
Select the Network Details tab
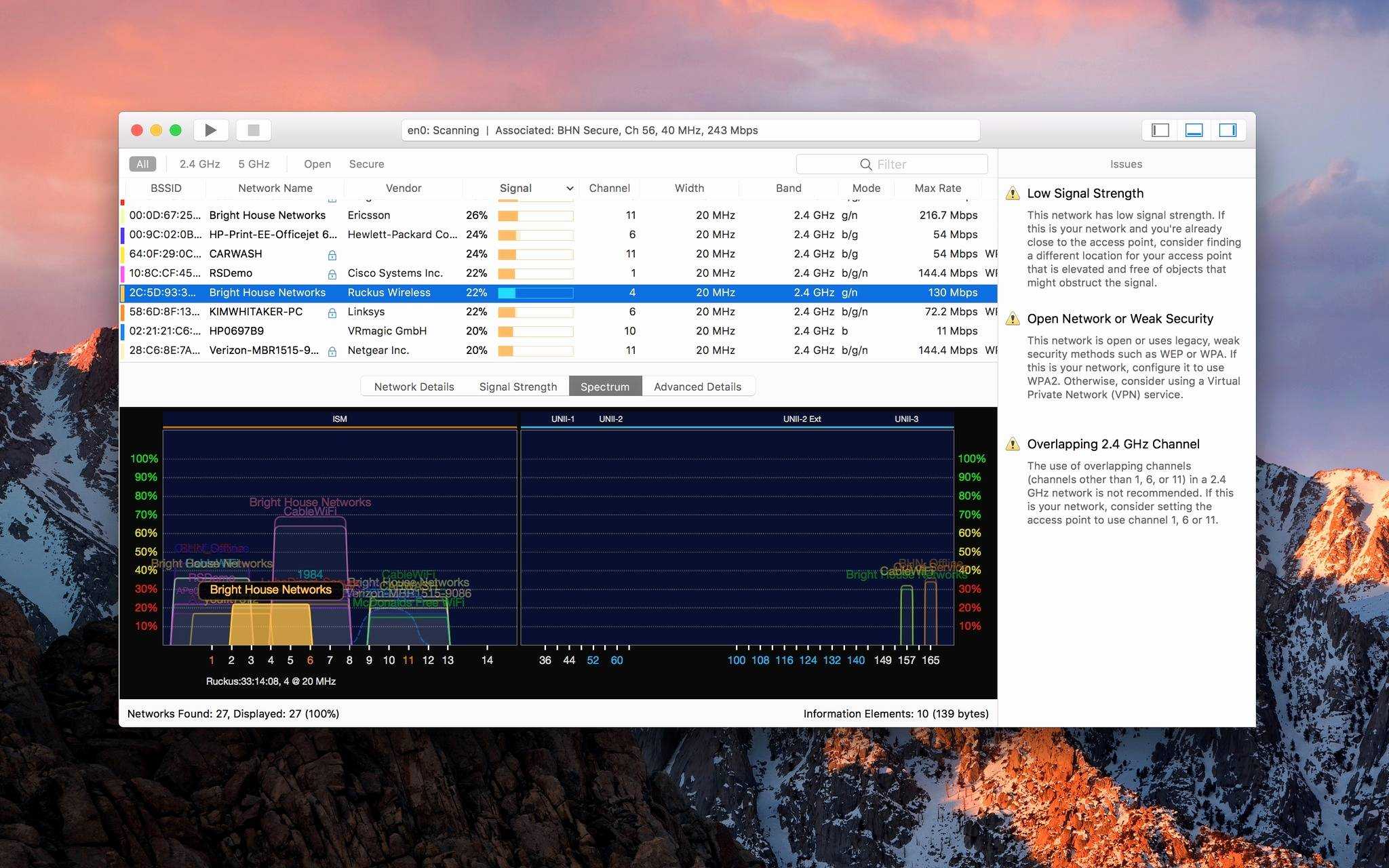pyautogui.click(x=414, y=385)
